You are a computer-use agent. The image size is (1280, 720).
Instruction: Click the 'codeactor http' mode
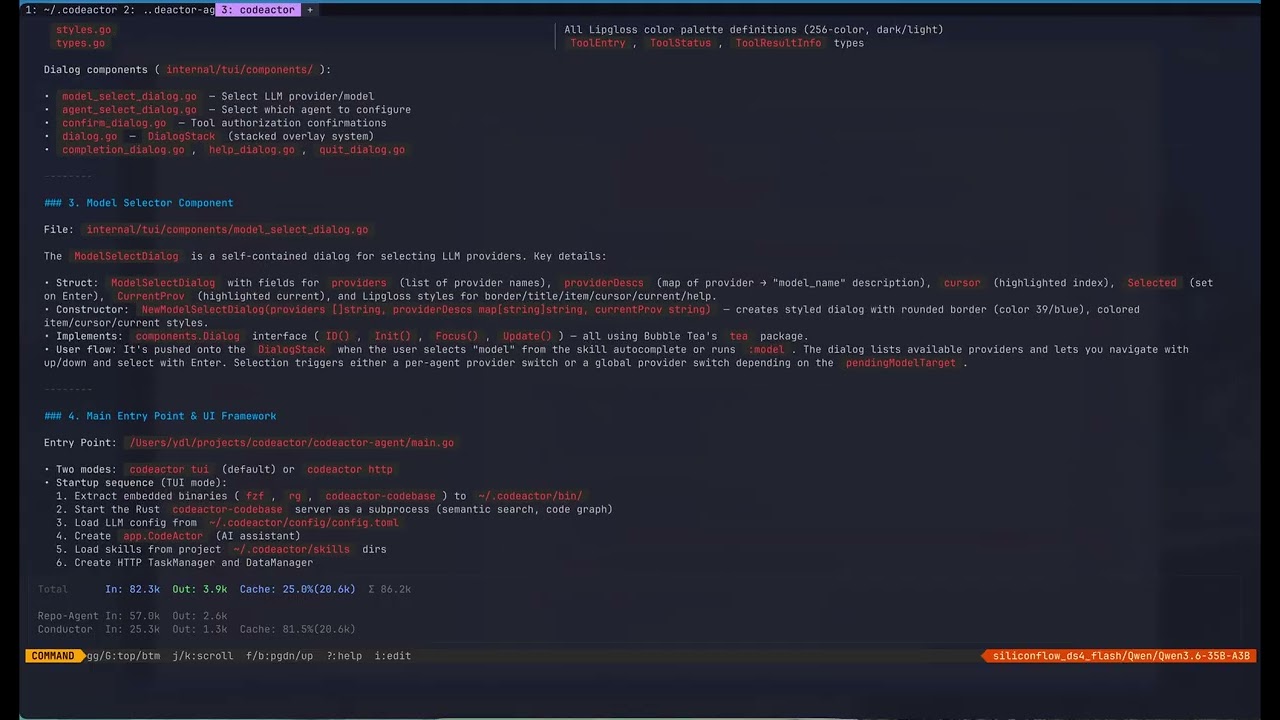pos(350,469)
